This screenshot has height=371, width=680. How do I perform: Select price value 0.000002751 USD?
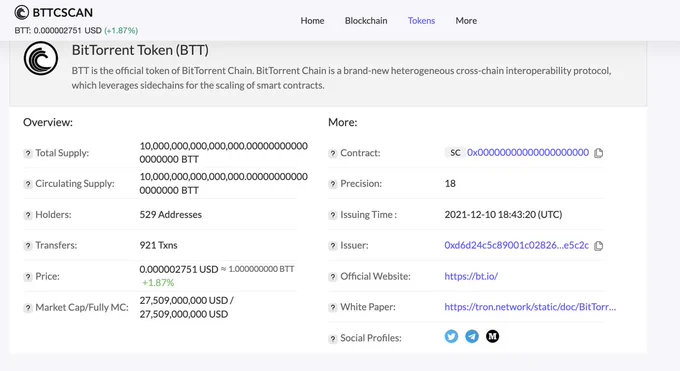coord(179,269)
